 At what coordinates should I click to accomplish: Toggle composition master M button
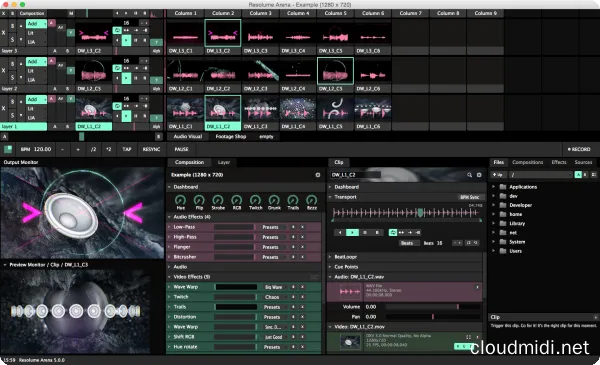71,13
